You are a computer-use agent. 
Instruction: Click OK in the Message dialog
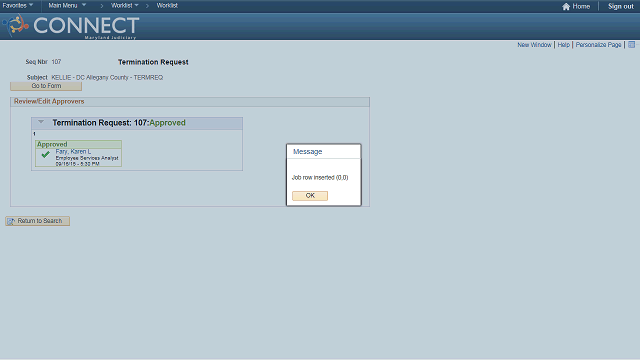coord(310,196)
